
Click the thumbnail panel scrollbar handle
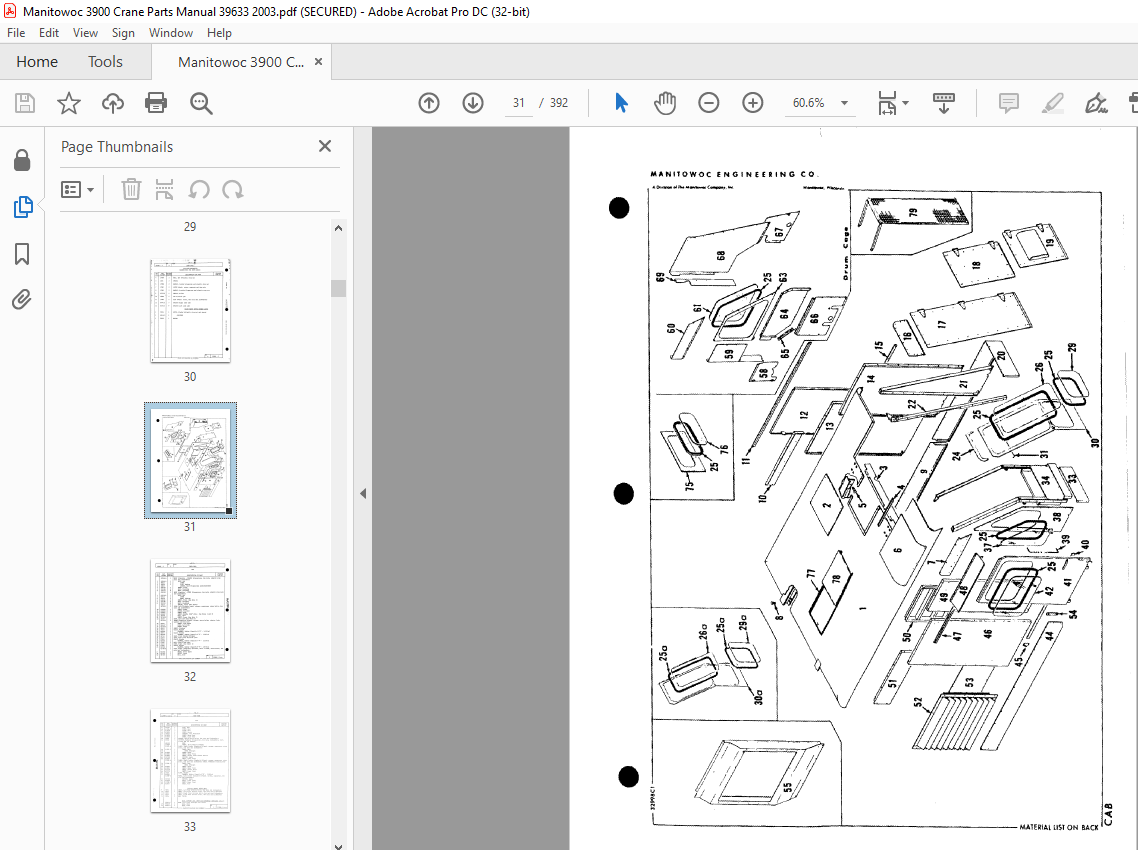(338, 288)
